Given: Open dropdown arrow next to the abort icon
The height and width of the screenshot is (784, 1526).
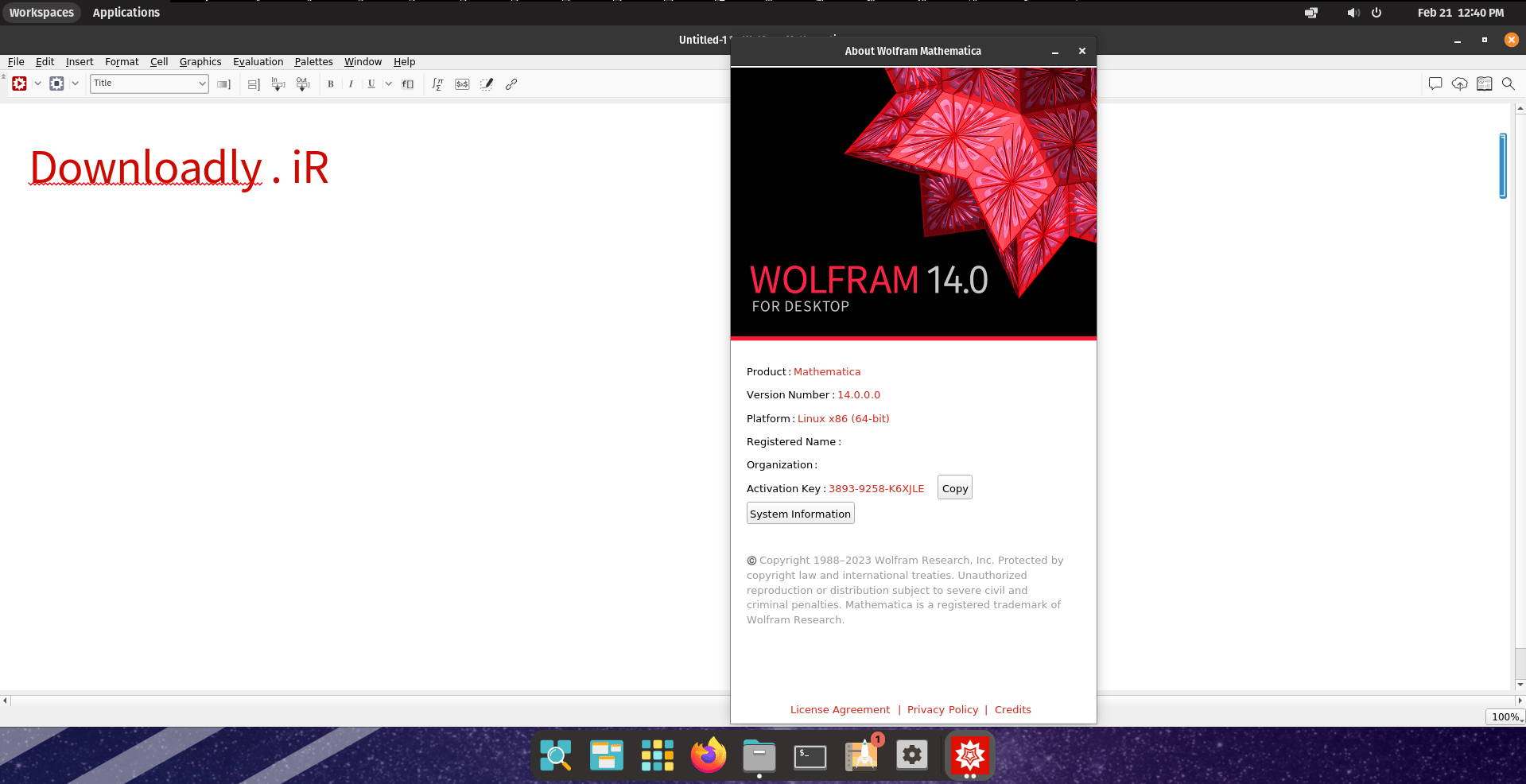Looking at the screenshot, I should pos(75,83).
